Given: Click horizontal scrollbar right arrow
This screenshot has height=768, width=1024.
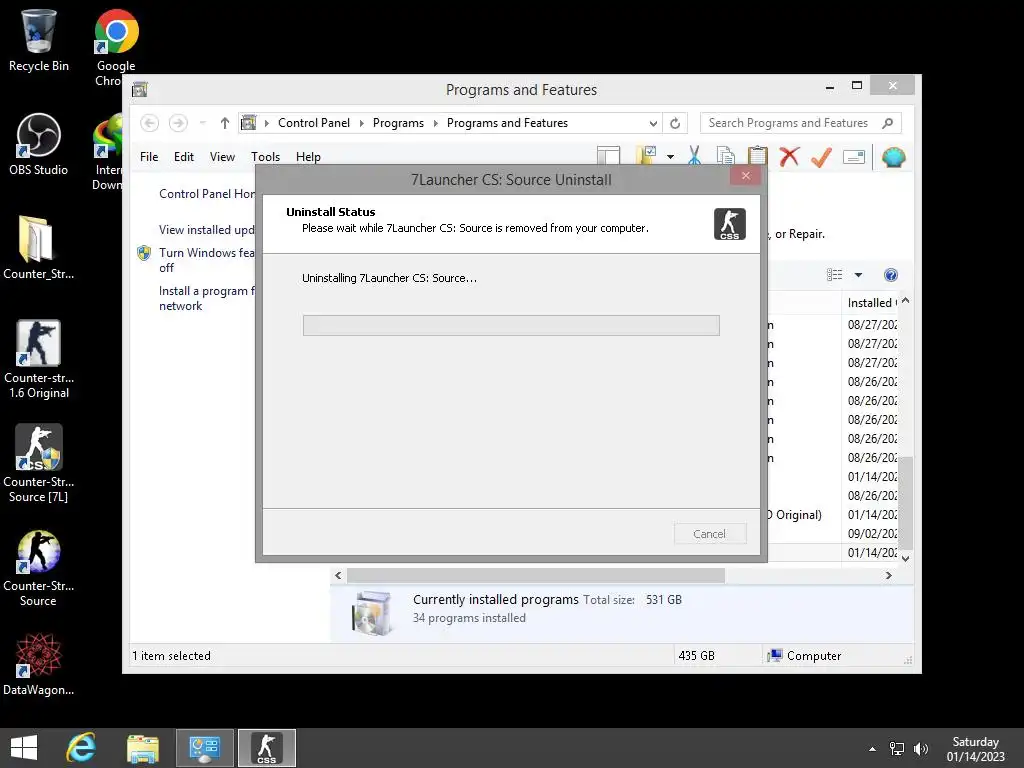Looking at the screenshot, I should pos(889,575).
